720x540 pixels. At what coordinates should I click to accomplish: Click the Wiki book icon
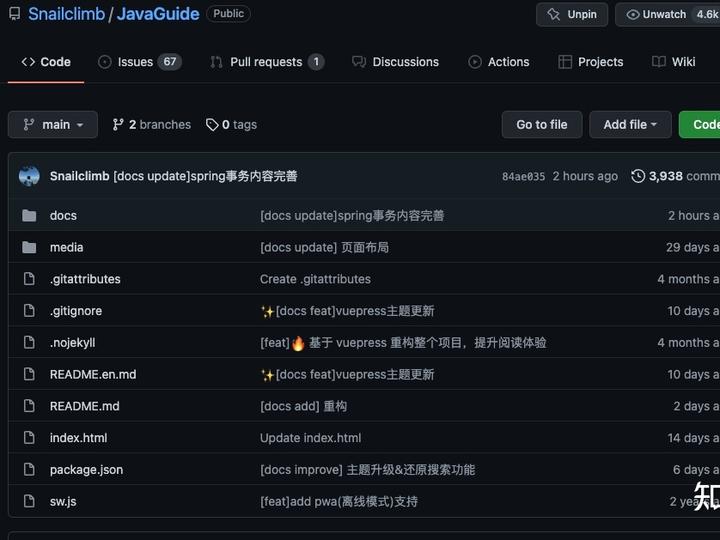point(659,62)
